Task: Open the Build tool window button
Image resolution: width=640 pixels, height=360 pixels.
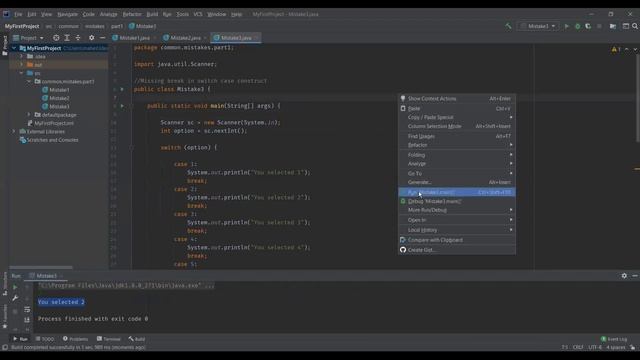Action: click(137, 339)
